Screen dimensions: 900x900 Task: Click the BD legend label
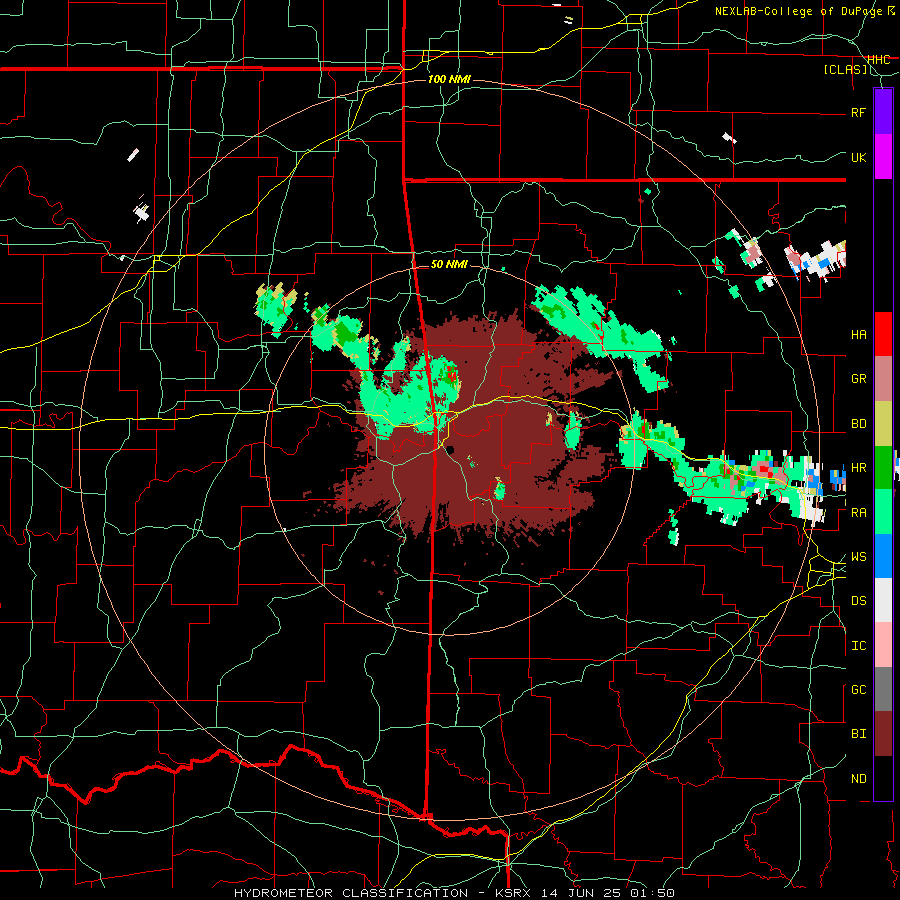pos(859,424)
